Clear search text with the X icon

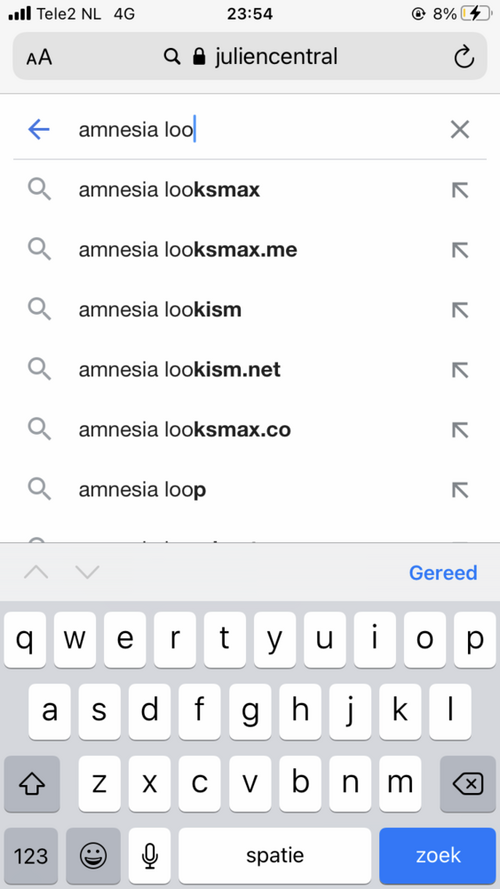460,130
